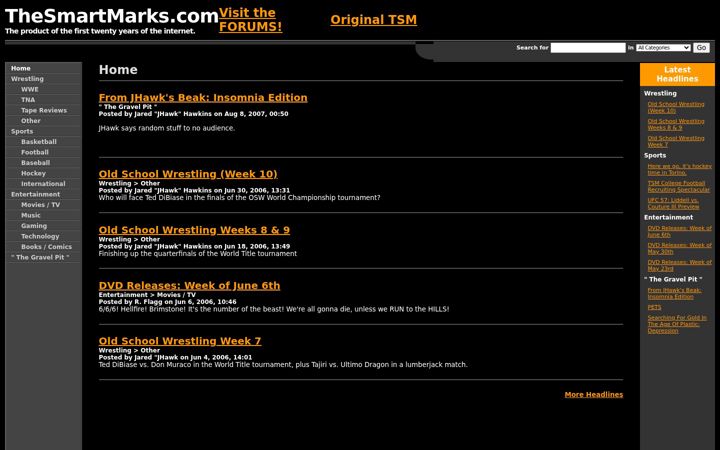Open sidebar headline UFC 57: Liddell vs. Couture III Preview
This screenshot has height=450, width=720.
[x=674, y=203]
